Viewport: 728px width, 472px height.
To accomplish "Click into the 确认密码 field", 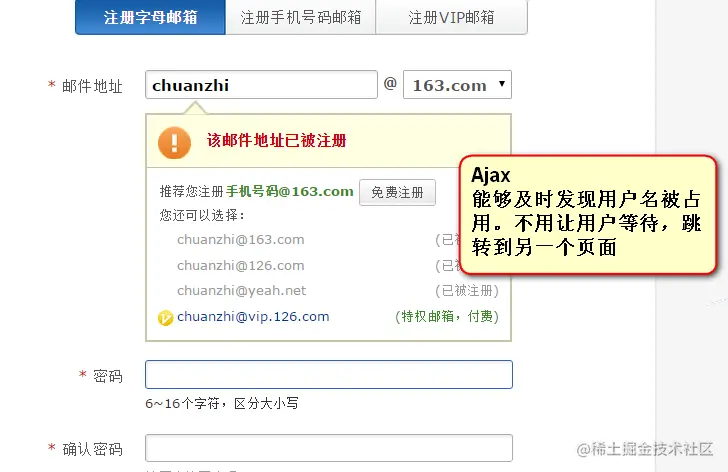I will click(x=329, y=448).
